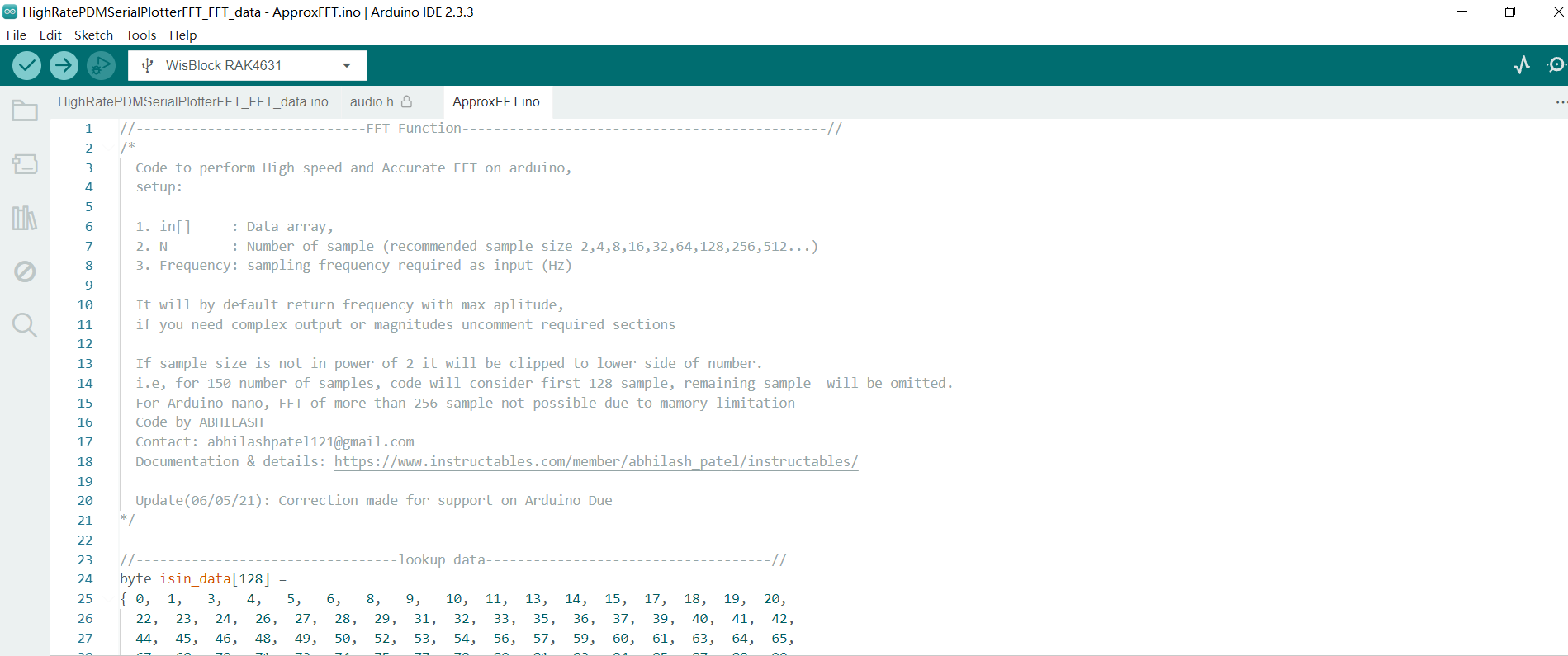Open the Serial Plotter
The height and width of the screenshot is (656, 1568).
(x=1522, y=65)
